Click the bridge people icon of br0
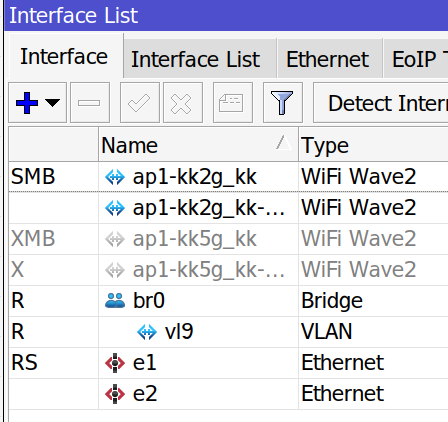The width and height of the screenshot is (448, 422). [x=115, y=301]
